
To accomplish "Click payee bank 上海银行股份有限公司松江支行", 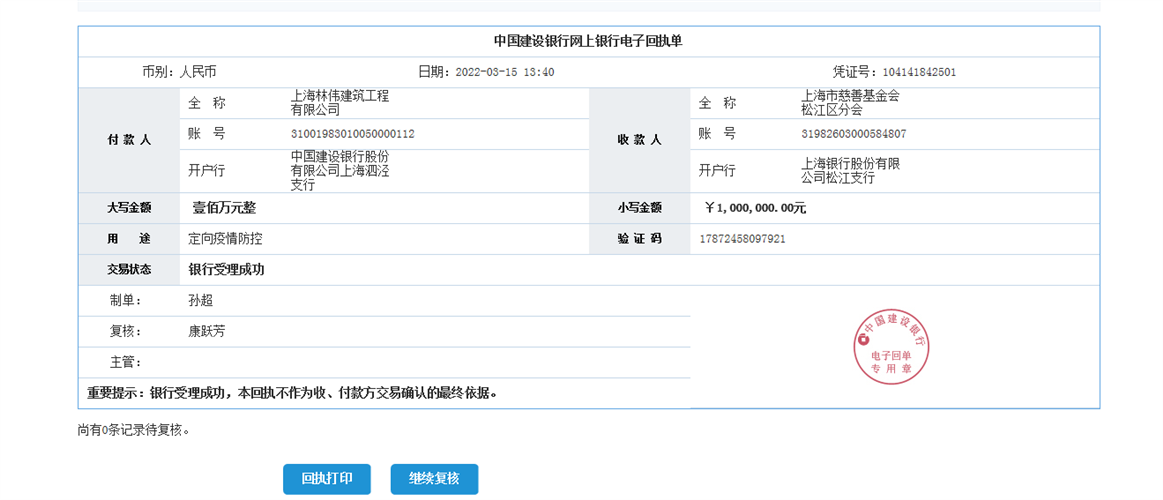I will coord(850,171).
